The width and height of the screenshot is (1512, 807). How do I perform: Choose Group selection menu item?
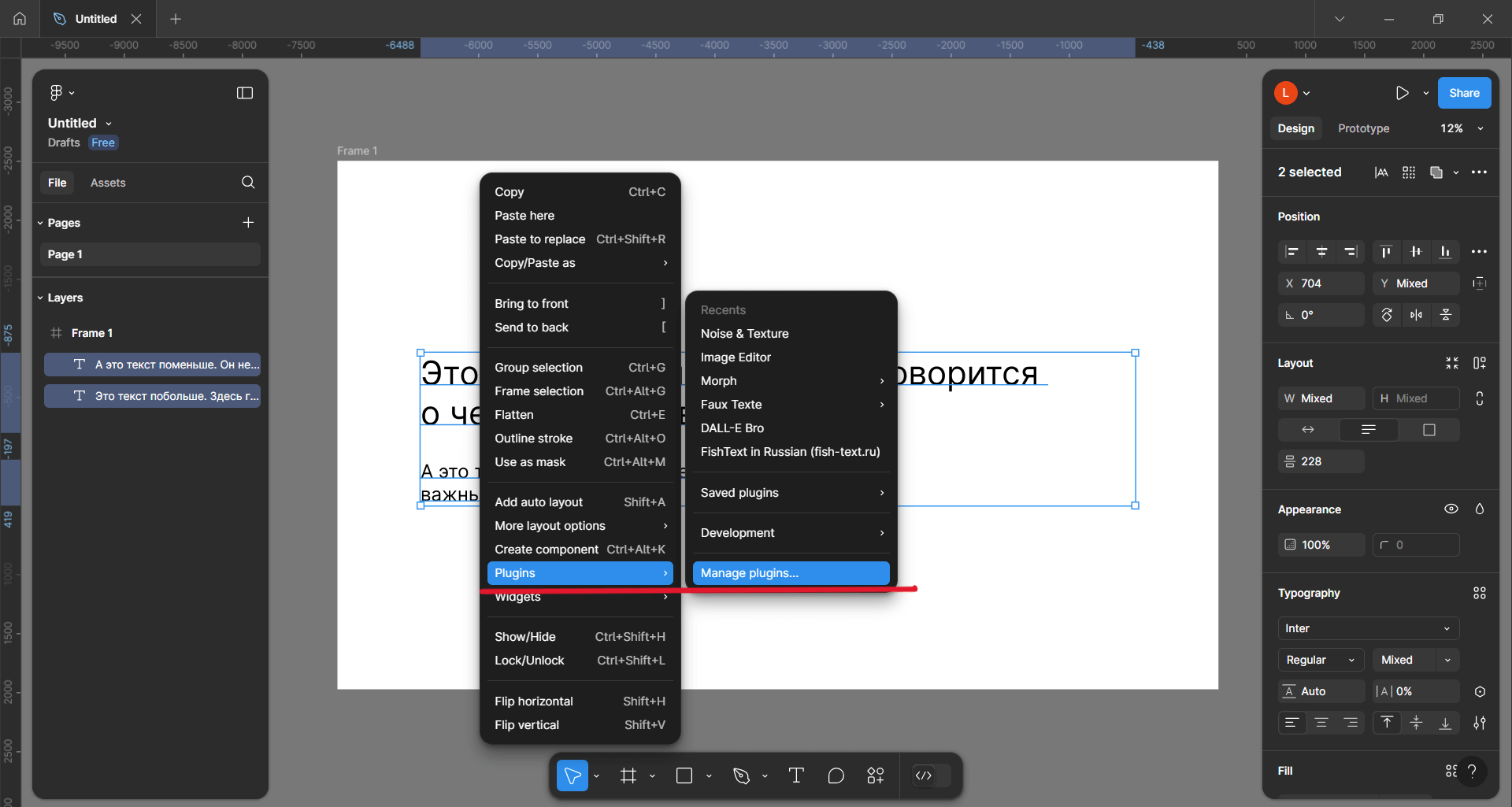click(x=580, y=368)
